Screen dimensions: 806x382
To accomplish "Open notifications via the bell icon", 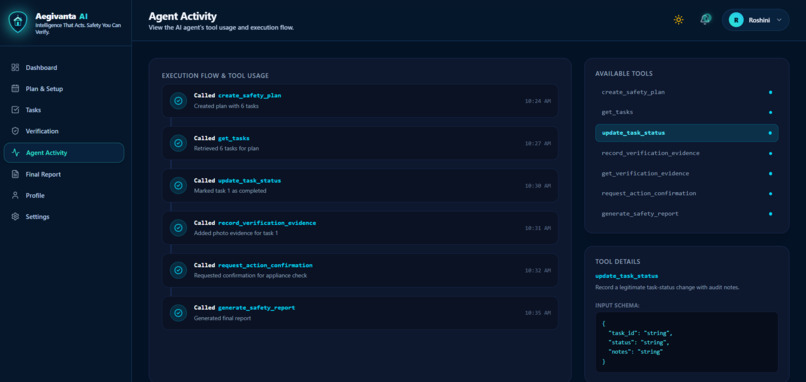I will pyautogui.click(x=705, y=20).
